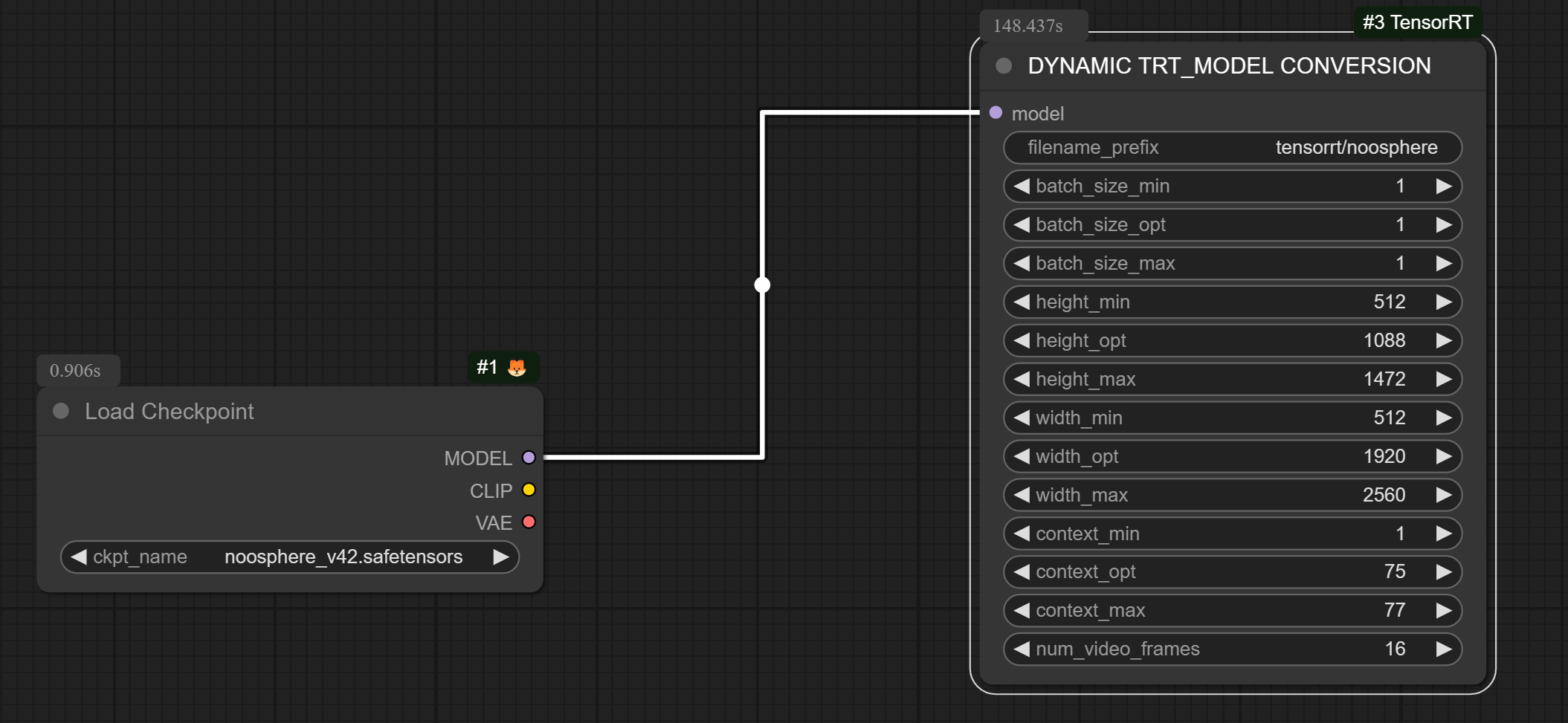Increase context_min value
Image resolution: width=1568 pixels, height=723 pixels.
(1444, 534)
